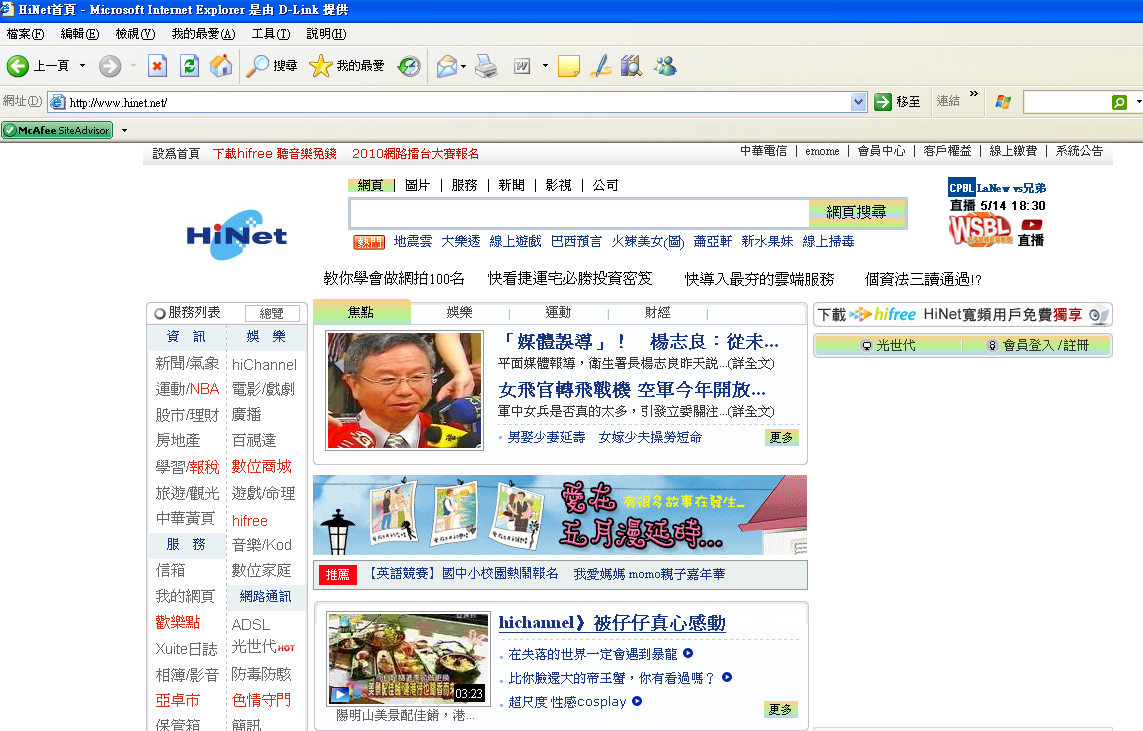Open the 編輯(E) menu
This screenshot has width=1143, height=731.
coord(79,34)
